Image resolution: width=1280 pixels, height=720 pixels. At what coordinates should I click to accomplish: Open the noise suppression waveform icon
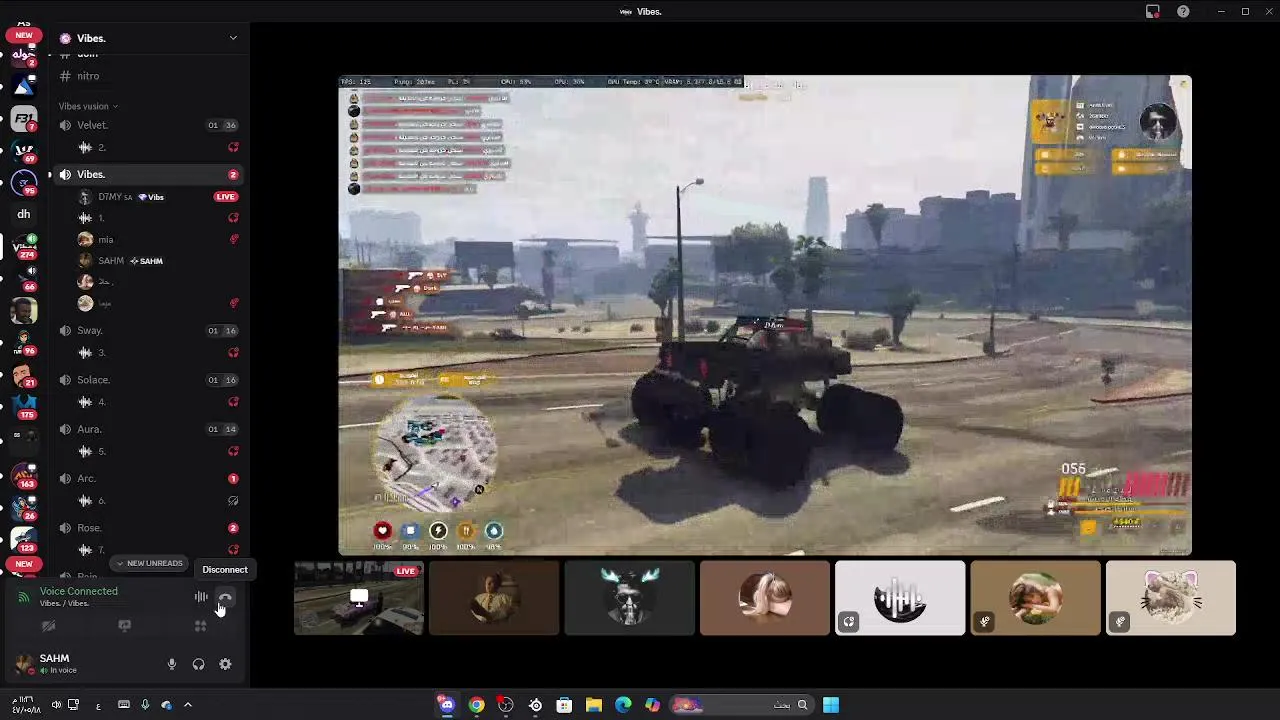[201, 598]
